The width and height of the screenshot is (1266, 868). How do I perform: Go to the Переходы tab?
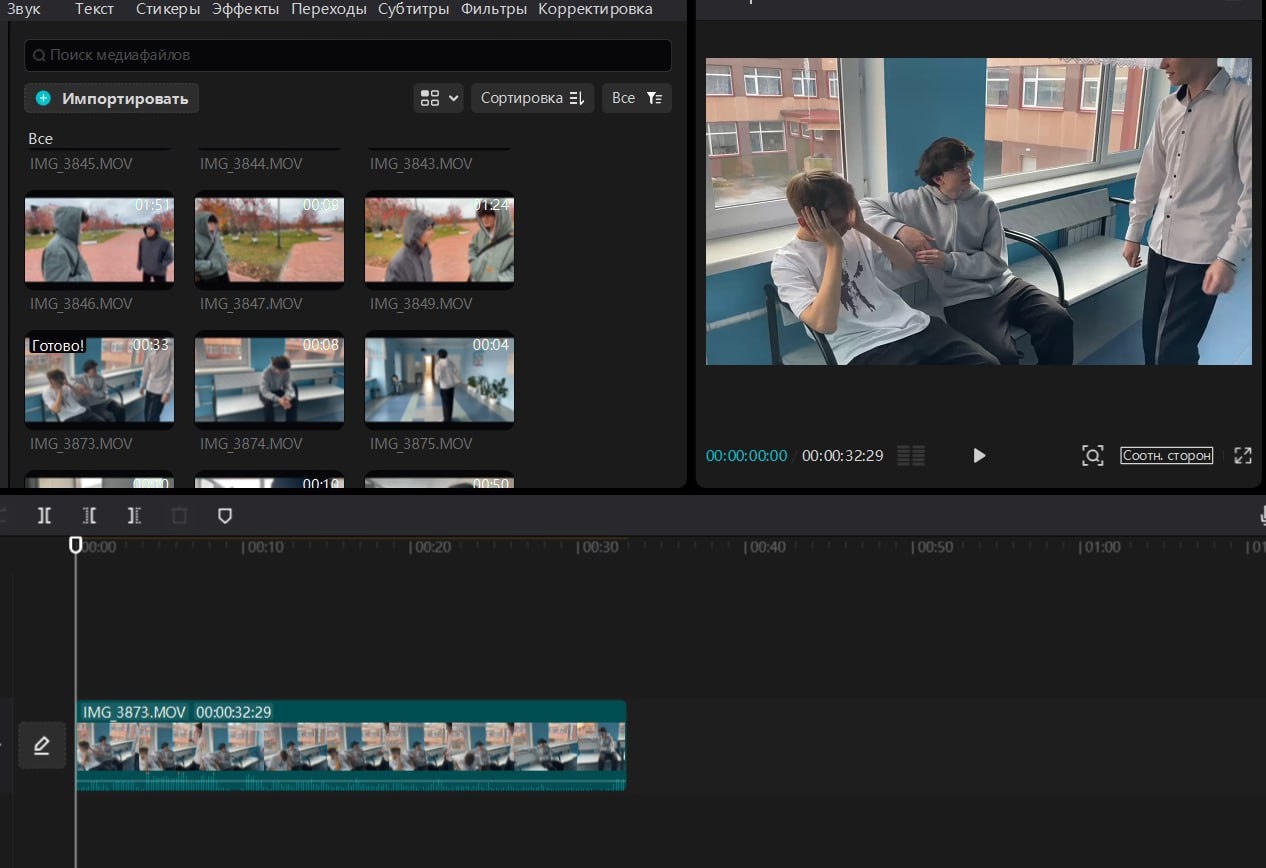(329, 9)
